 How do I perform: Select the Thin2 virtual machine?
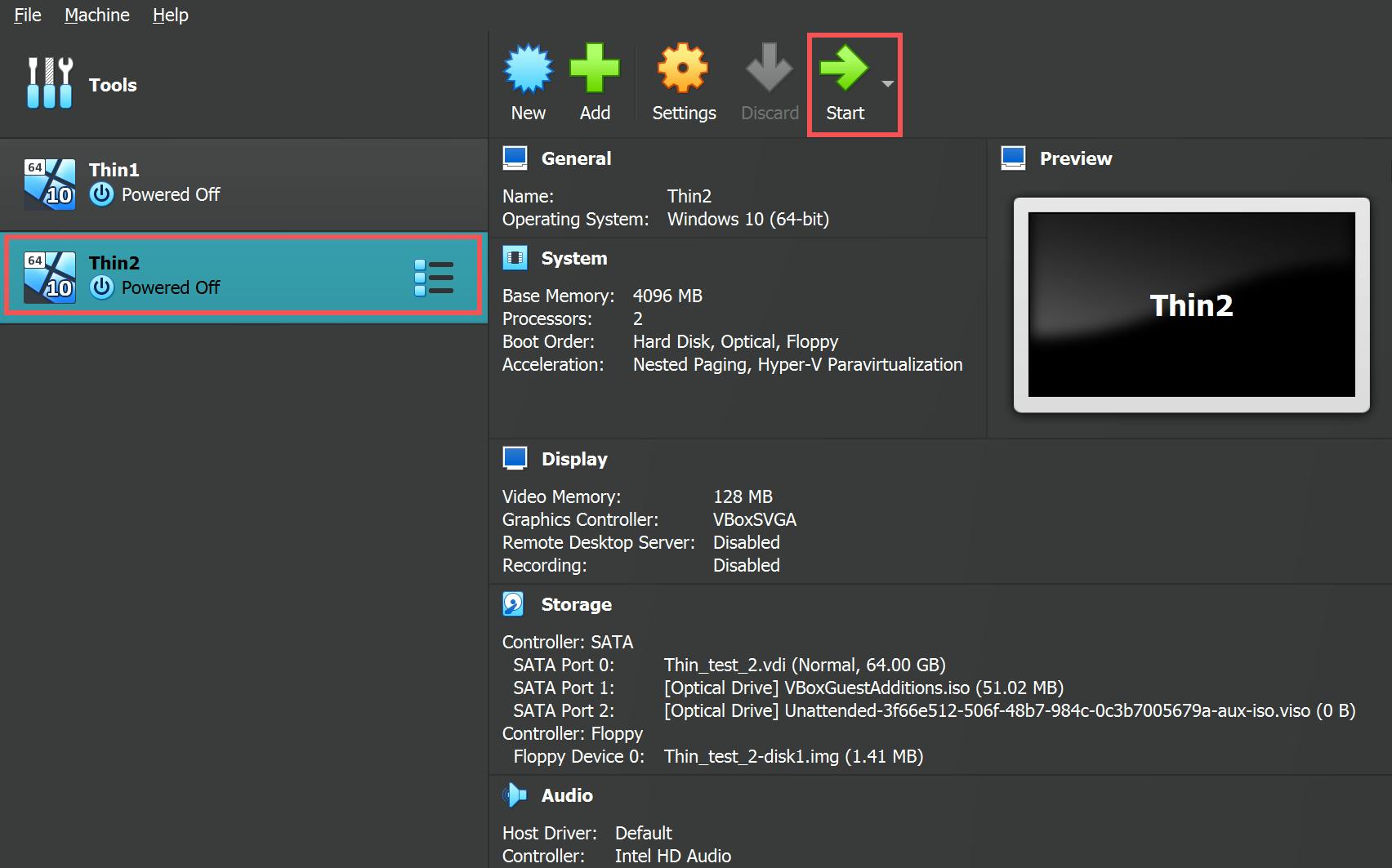tap(243, 278)
